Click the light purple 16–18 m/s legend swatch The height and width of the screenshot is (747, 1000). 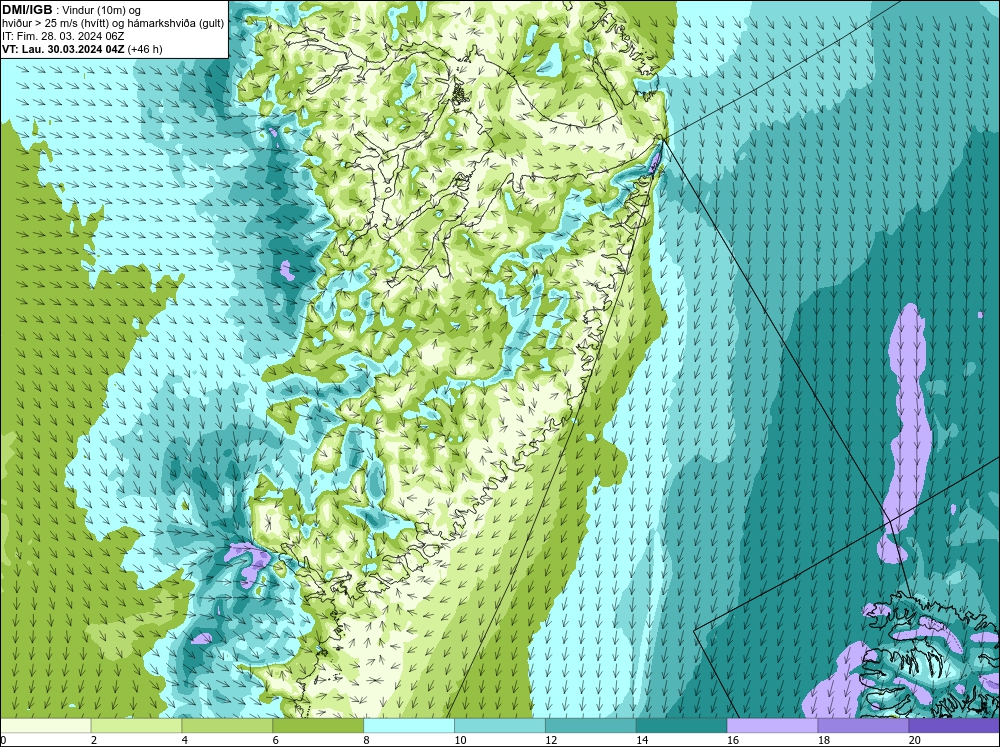(x=772, y=726)
